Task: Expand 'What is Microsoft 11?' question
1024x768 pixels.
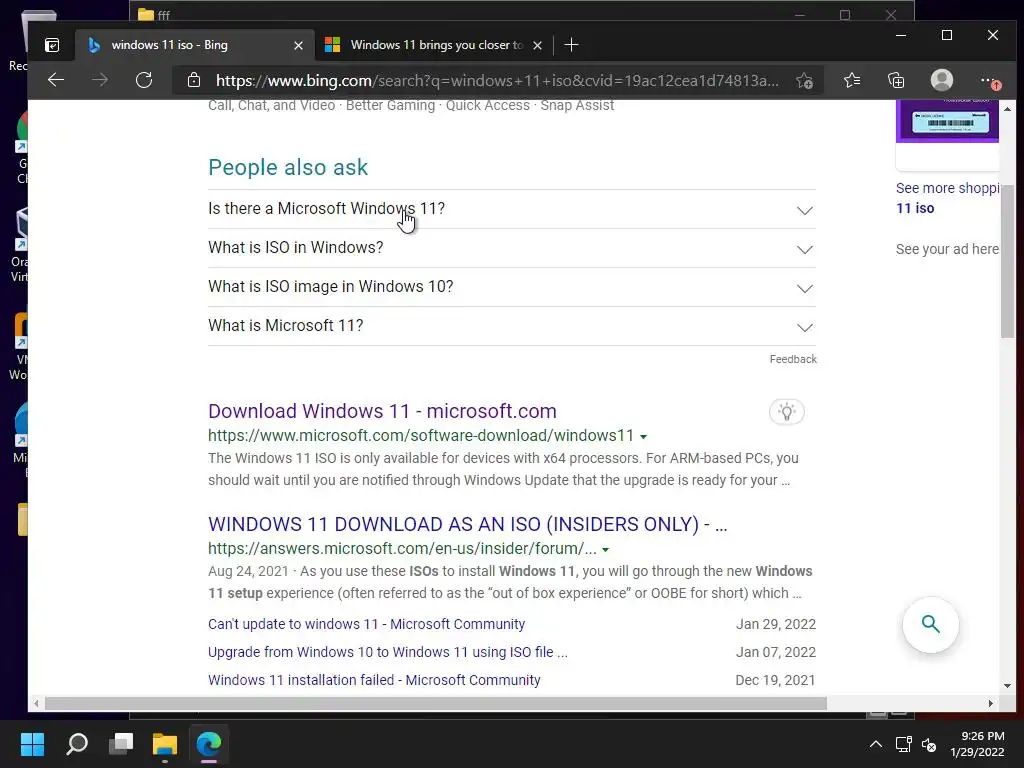Action: click(511, 326)
